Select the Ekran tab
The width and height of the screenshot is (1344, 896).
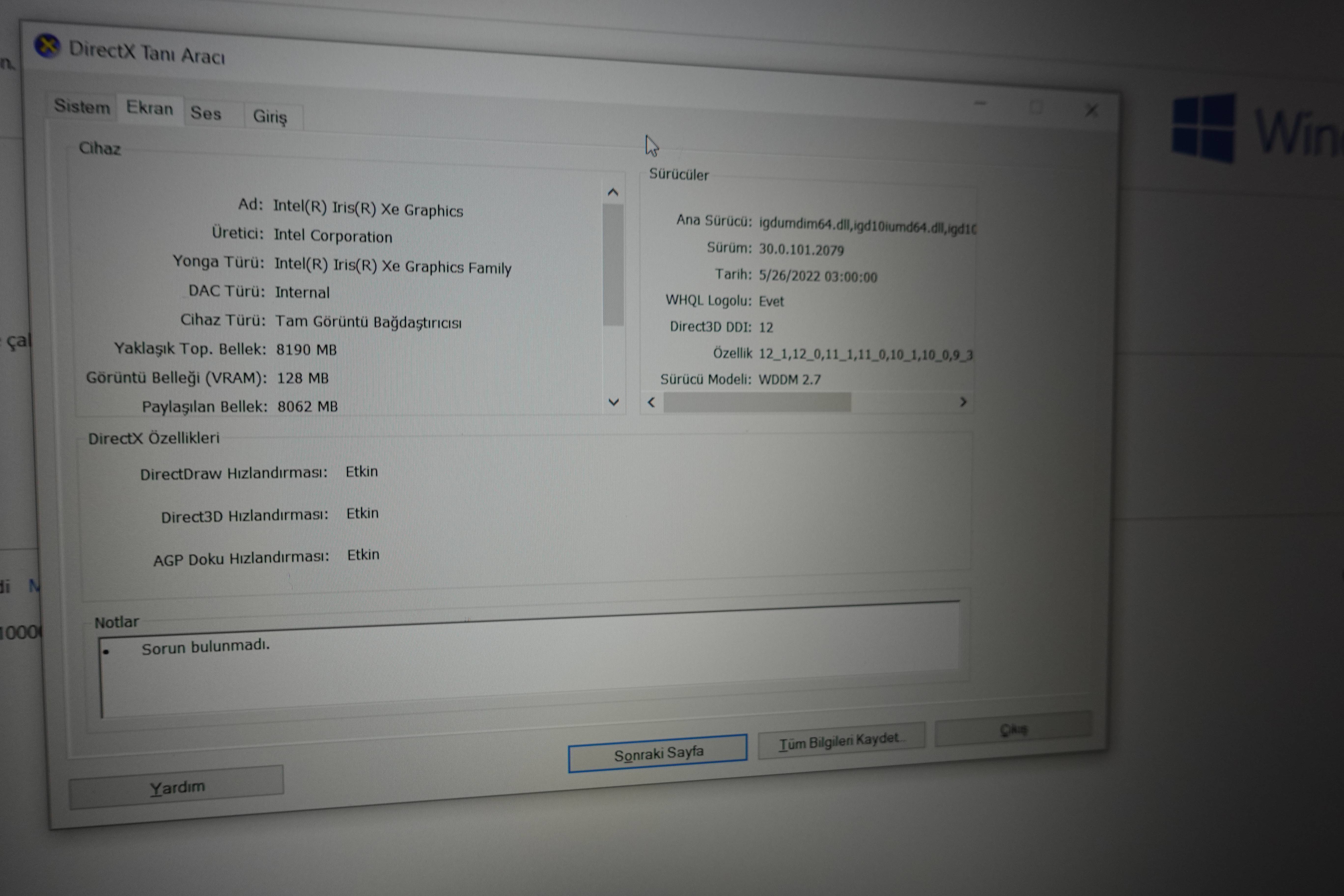(x=150, y=108)
